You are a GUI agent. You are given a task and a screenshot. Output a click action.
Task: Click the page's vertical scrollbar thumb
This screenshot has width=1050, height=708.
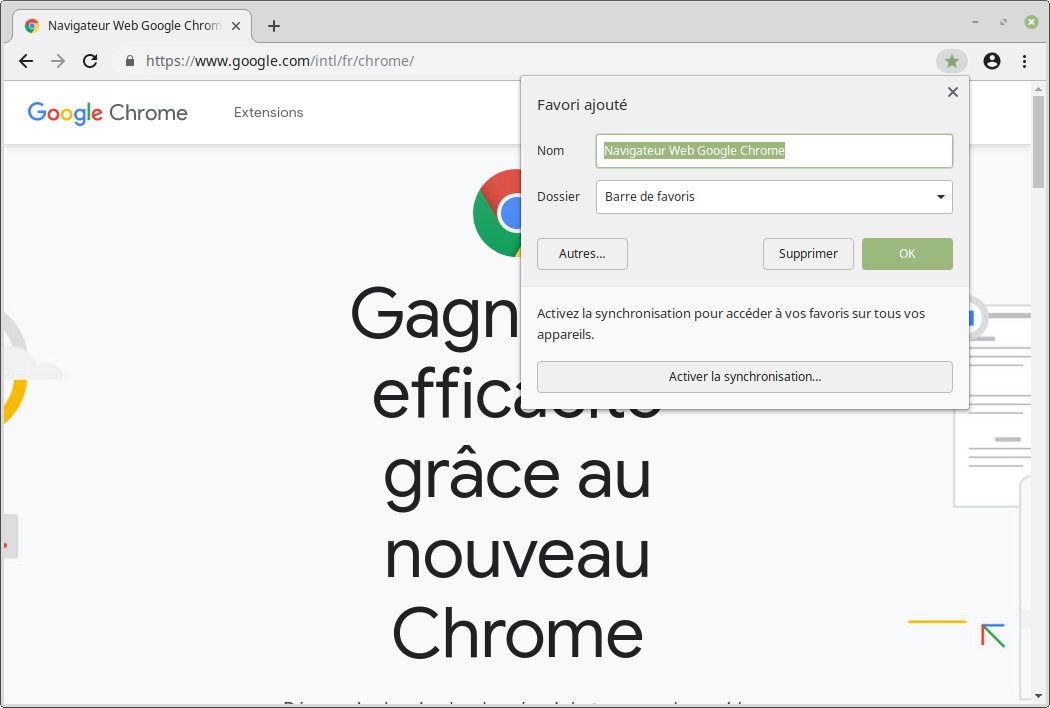(x=1039, y=140)
